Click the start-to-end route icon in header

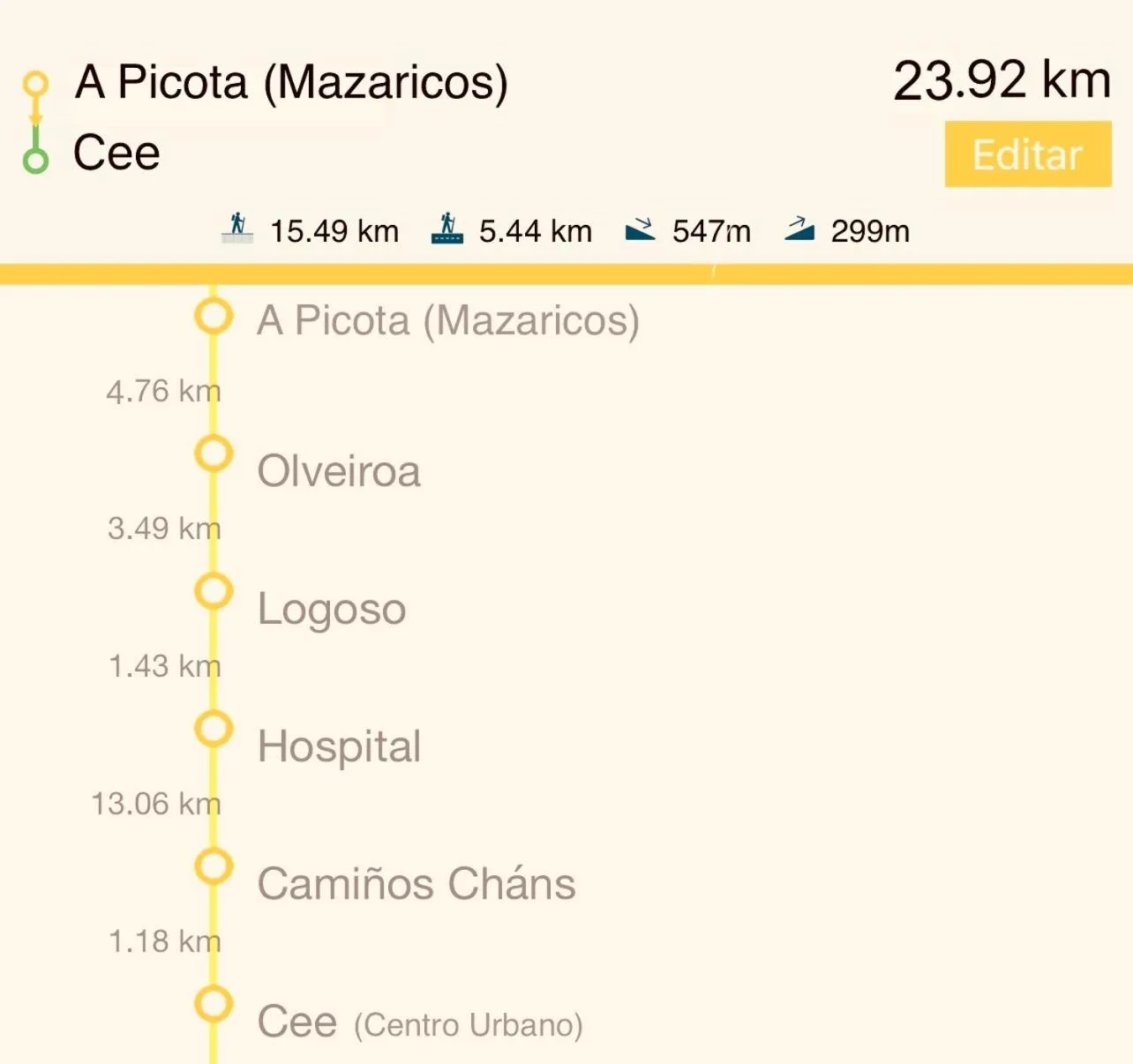click(x=35, y=122)
